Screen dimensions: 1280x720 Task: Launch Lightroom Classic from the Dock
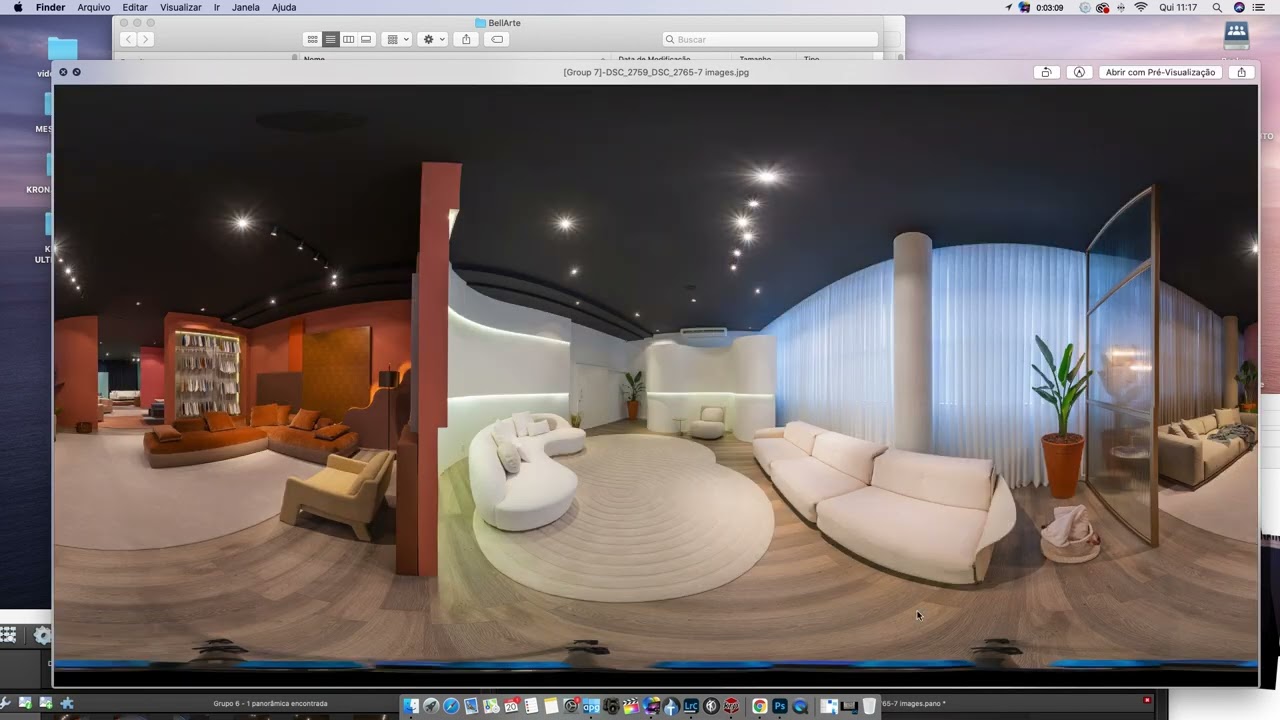tap(691, 706)
